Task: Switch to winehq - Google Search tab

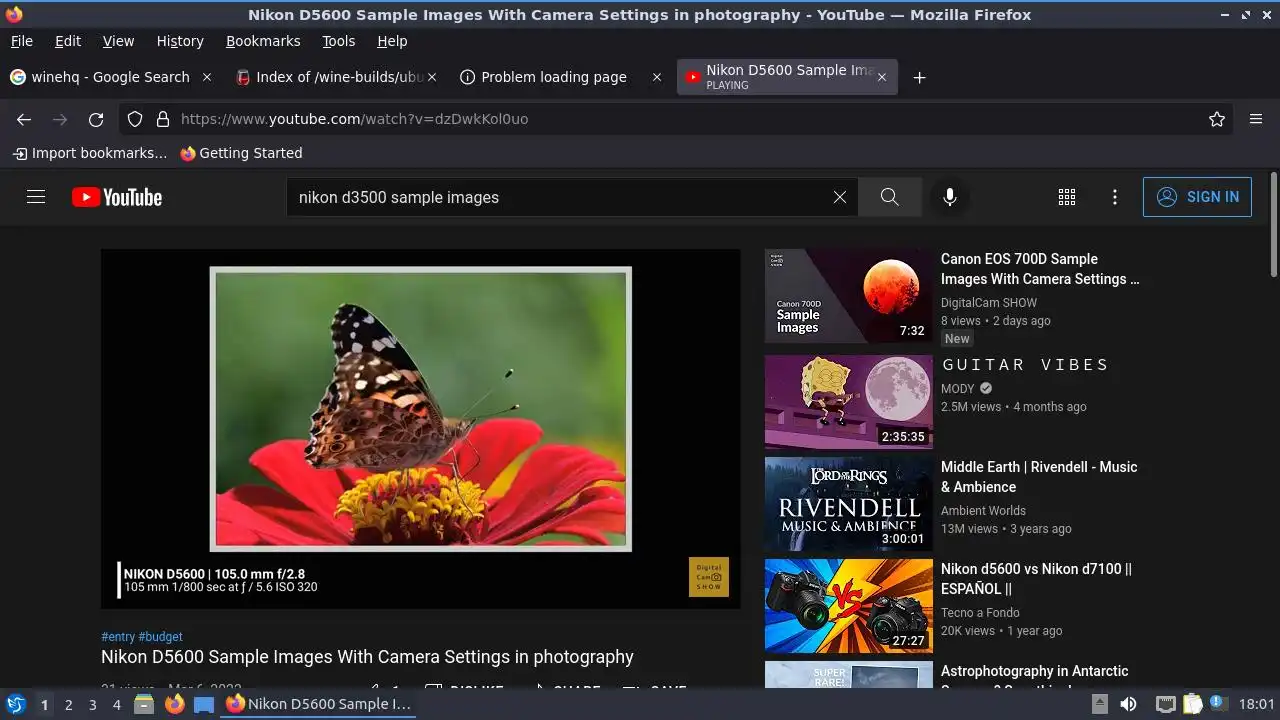Action: point(110,77)
